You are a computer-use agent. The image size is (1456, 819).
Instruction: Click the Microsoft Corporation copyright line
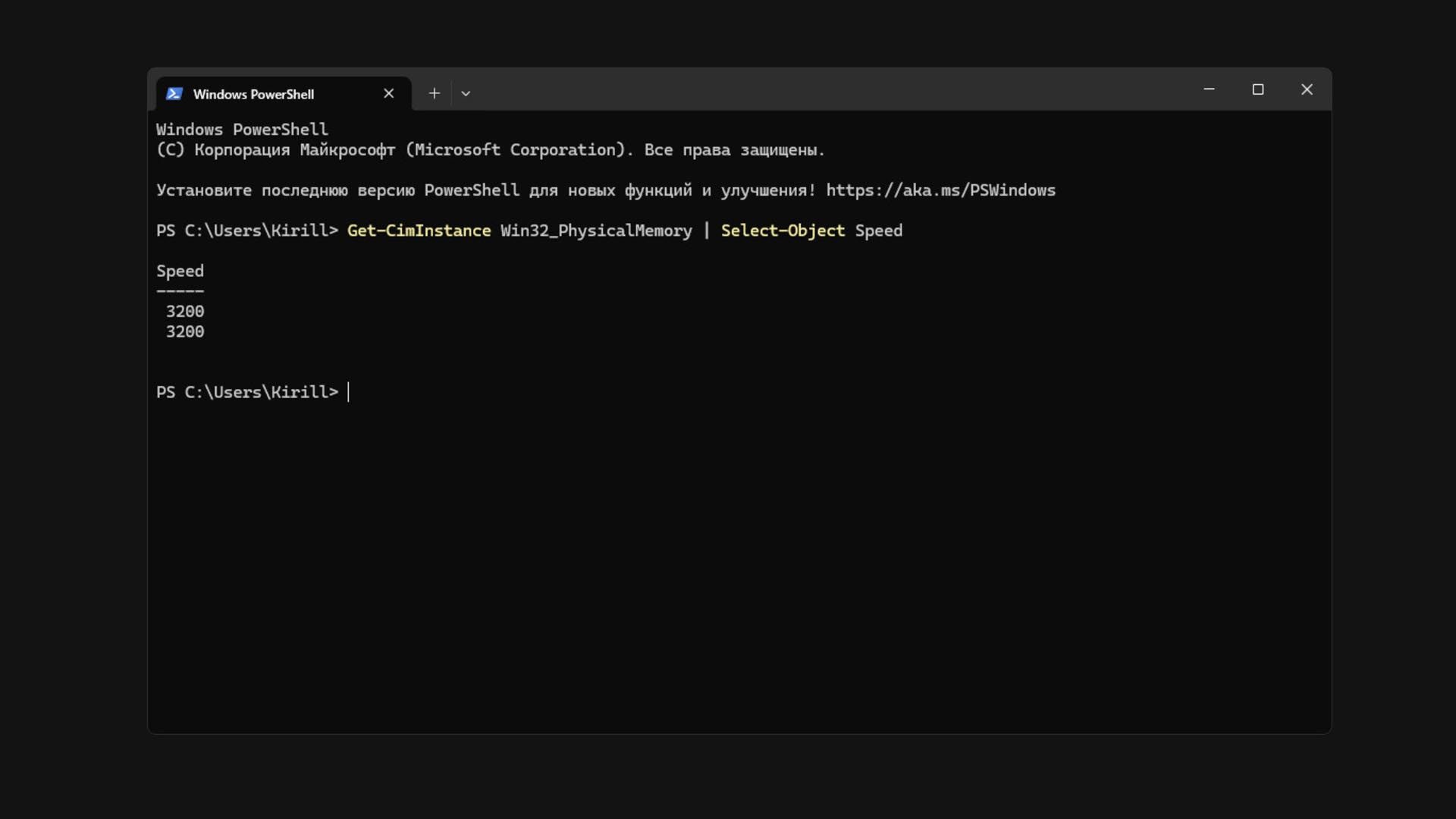[490, 150]
